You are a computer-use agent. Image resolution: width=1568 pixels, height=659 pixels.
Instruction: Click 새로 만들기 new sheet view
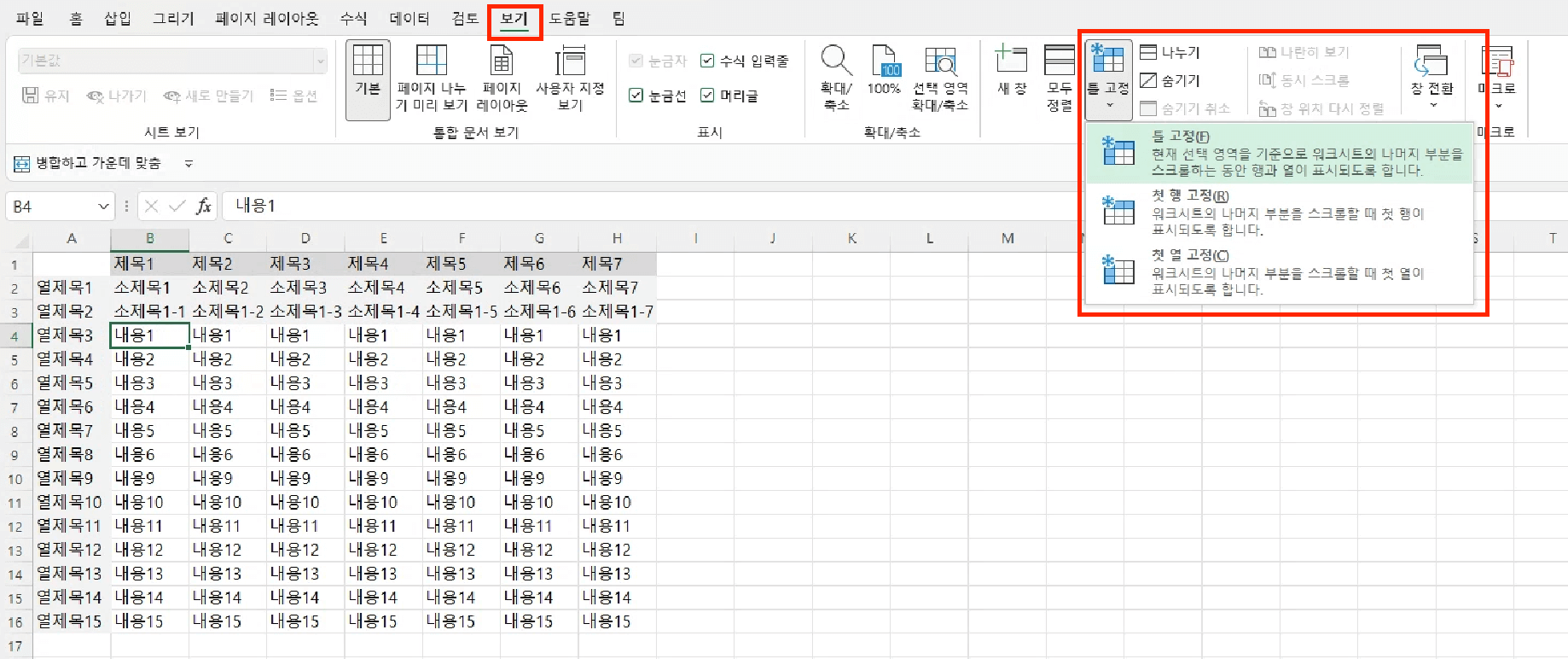tap(208, 96)
